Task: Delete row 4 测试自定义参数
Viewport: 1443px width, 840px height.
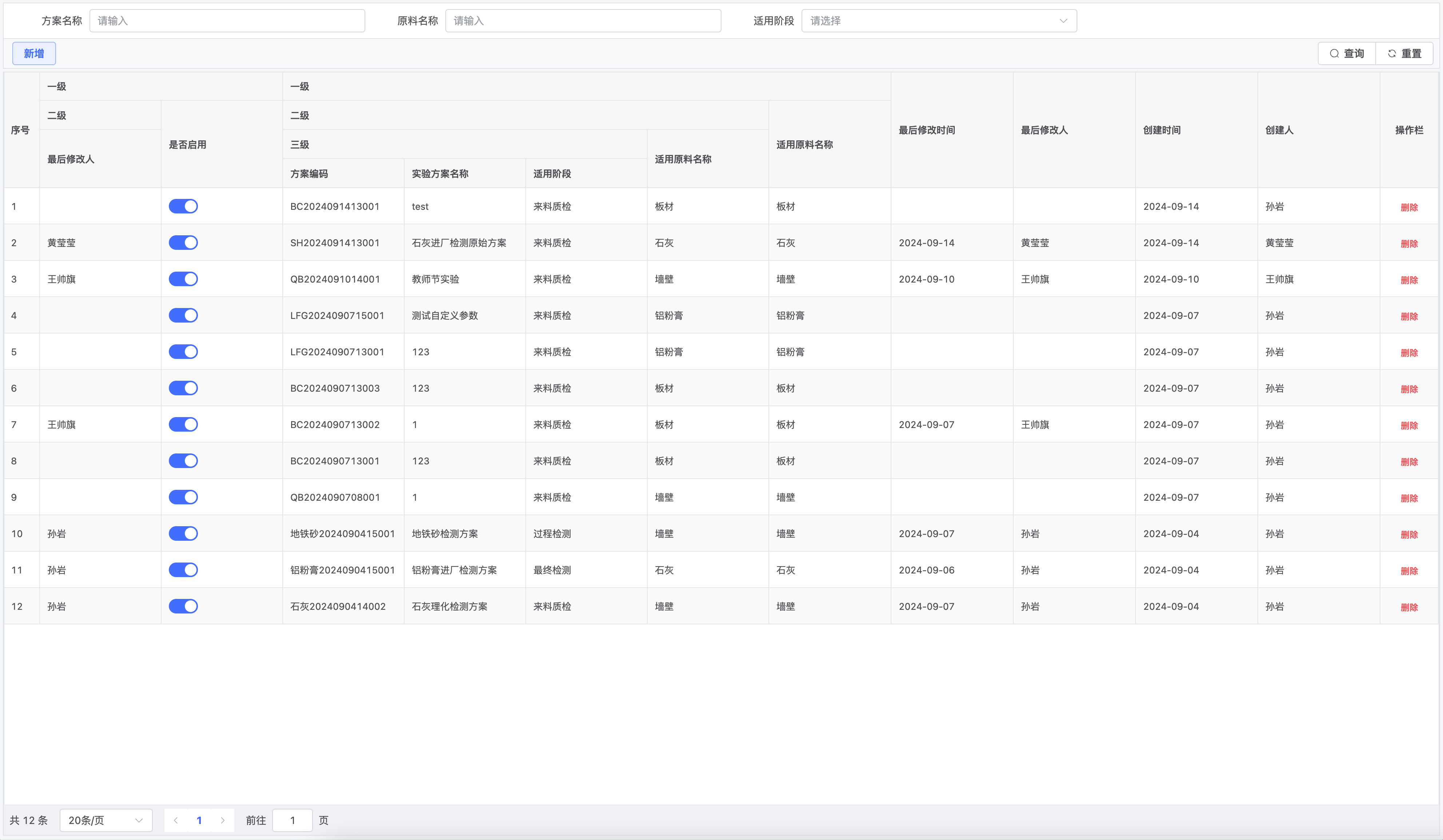Action: click(1409, 316)
